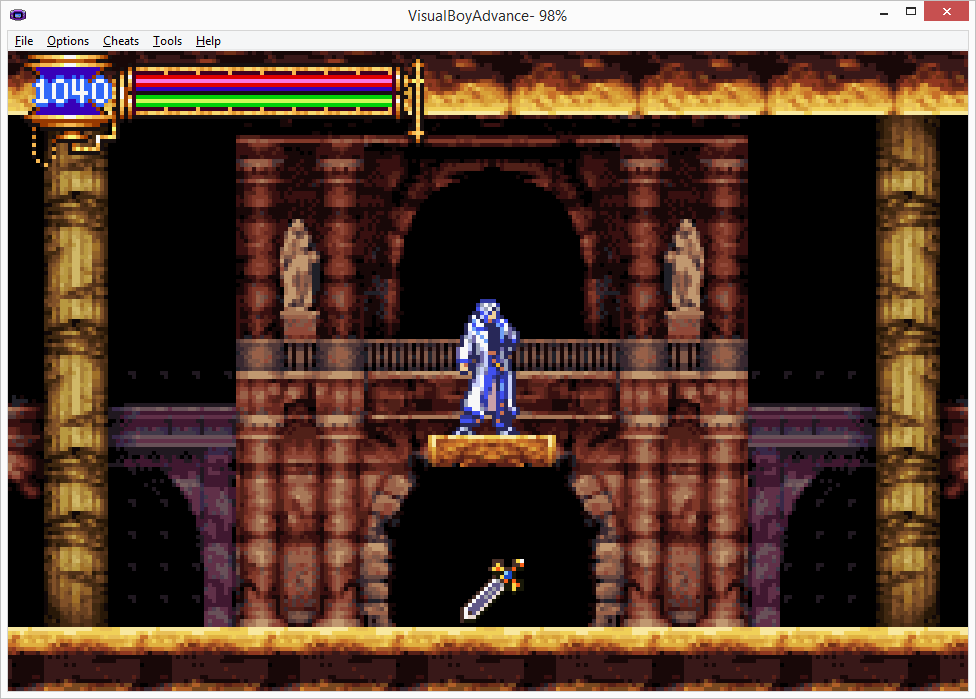
Task: Open the File menu
Action: point(24,41)
